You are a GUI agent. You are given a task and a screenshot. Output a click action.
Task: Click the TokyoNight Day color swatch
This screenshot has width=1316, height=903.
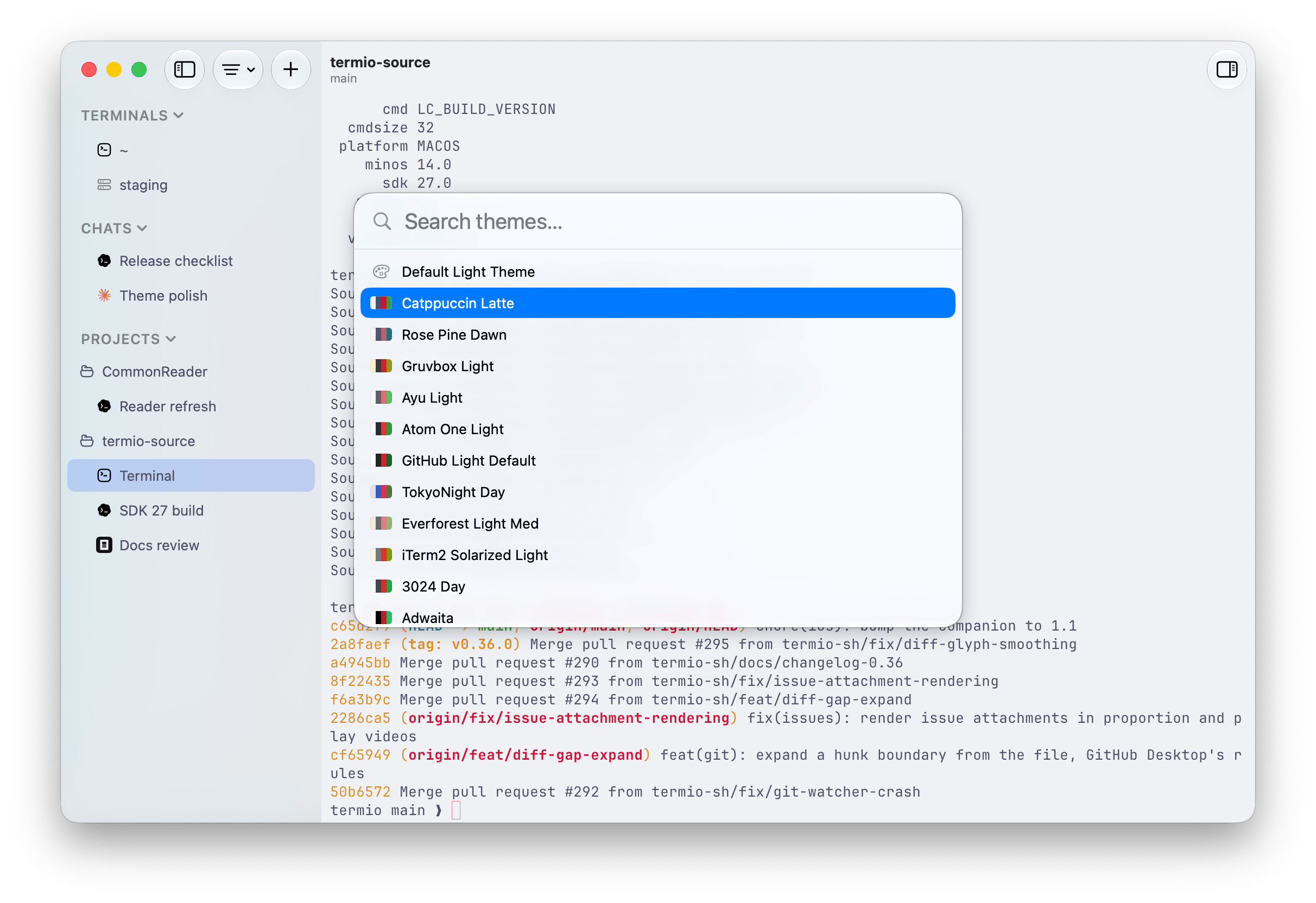pyautogui.click(x=382, y=492)
